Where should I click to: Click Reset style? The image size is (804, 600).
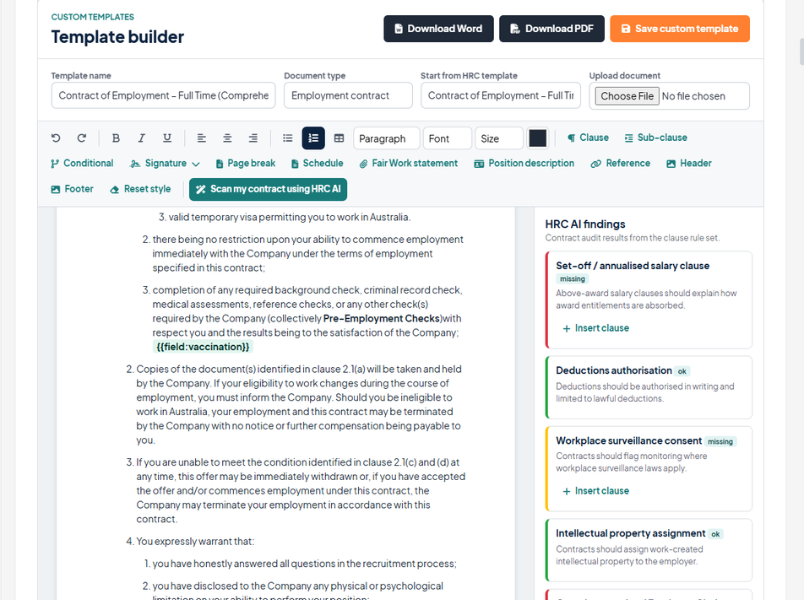tap(140, 189)
